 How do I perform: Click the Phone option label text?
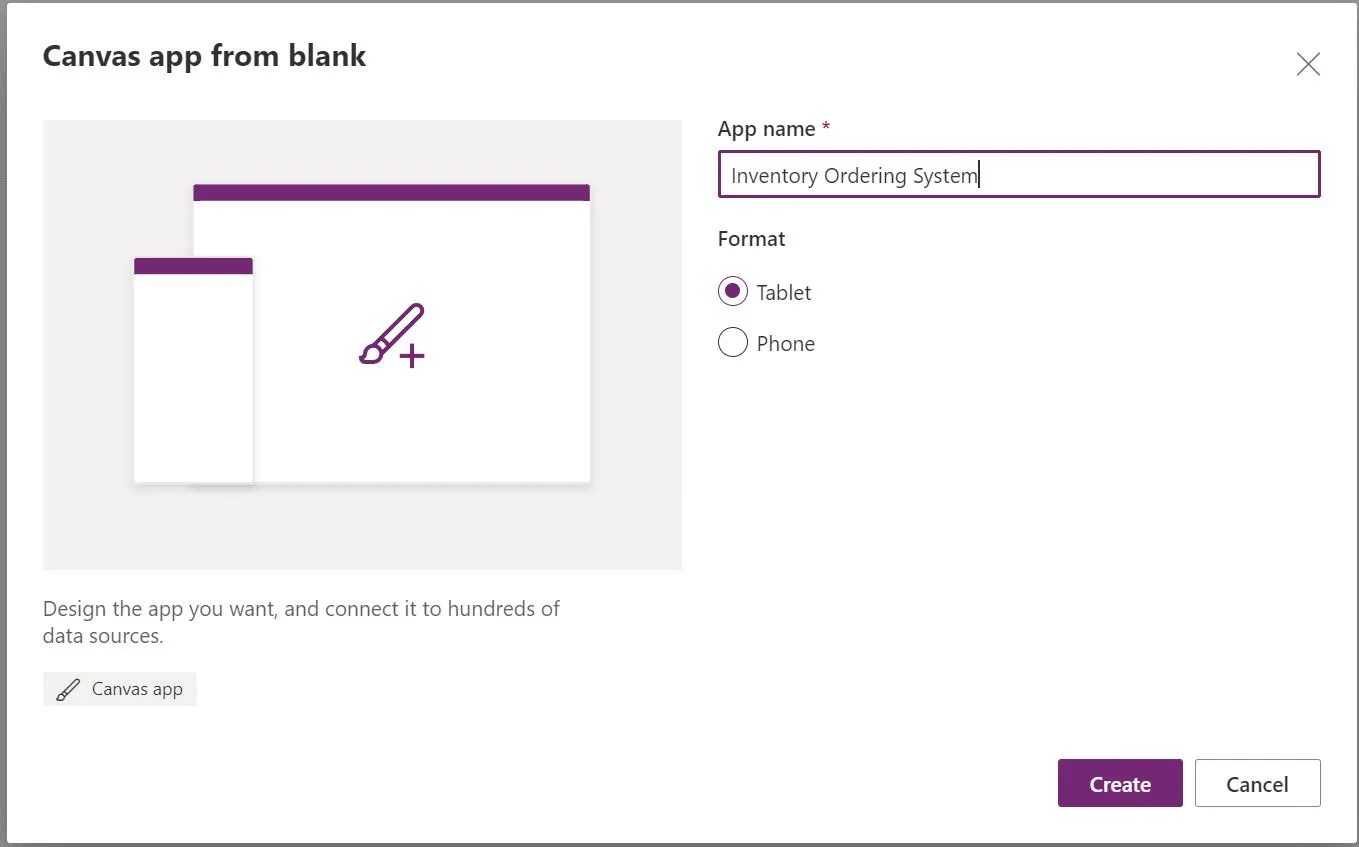pos(786,344)
